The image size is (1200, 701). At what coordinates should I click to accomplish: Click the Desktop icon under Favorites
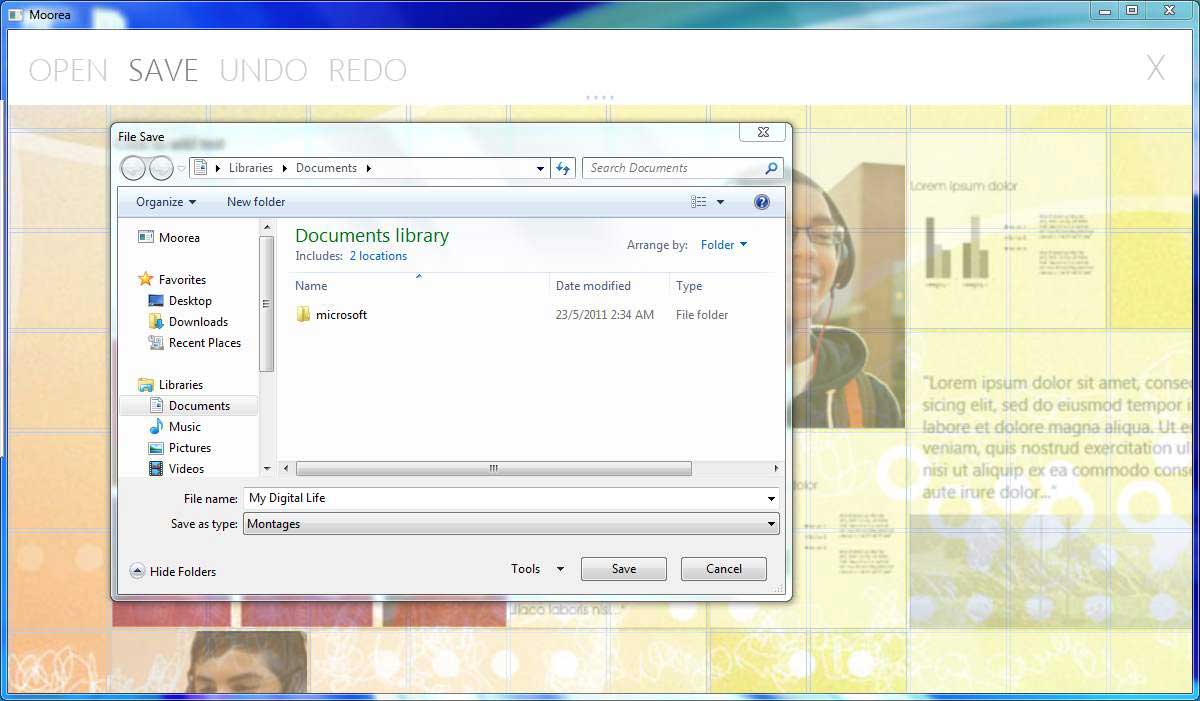coord(155,301)
